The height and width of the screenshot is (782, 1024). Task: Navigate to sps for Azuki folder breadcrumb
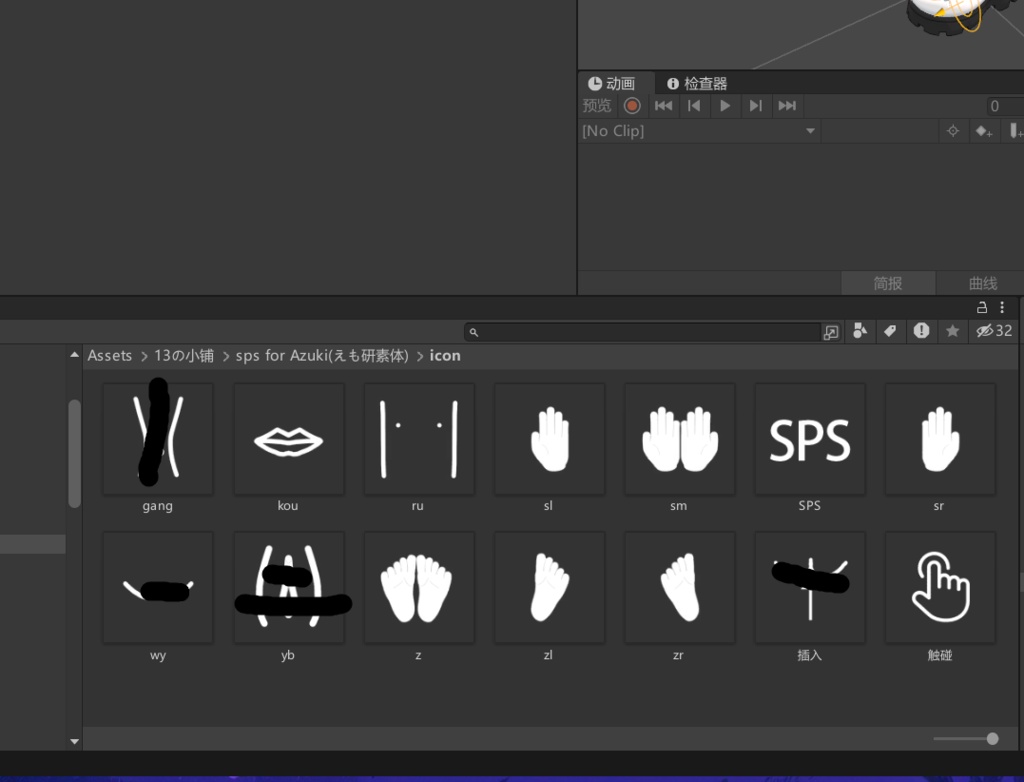click(x=322, y=355)
